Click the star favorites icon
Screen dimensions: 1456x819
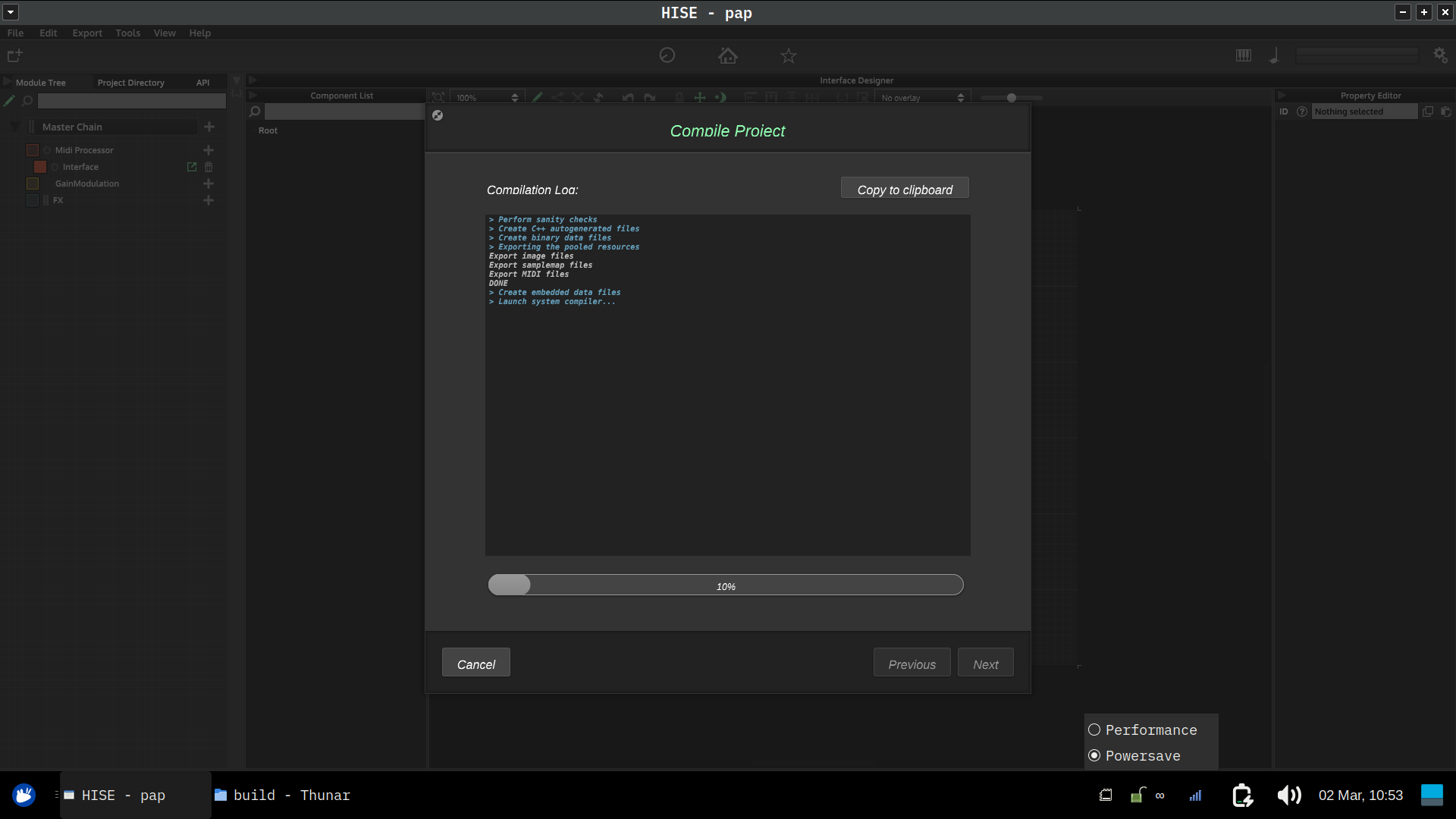(x=789, y=55)
